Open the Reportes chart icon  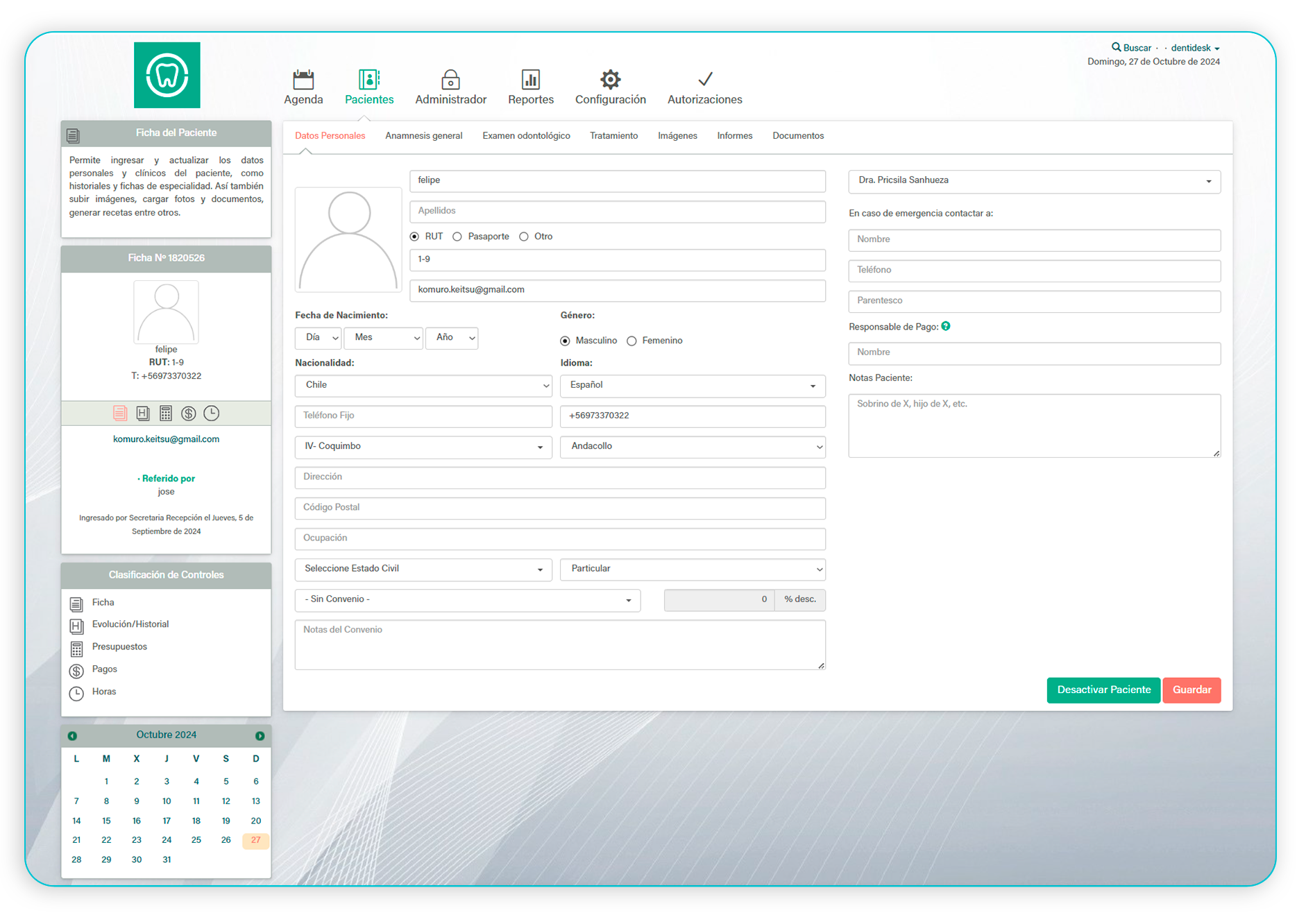530,80
